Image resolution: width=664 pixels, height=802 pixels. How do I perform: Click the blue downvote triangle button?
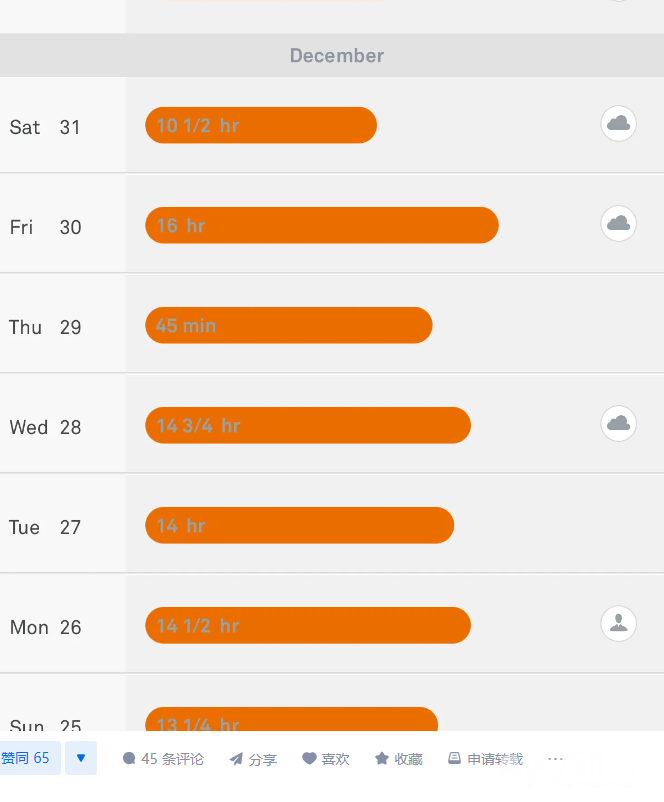point(81,758)
